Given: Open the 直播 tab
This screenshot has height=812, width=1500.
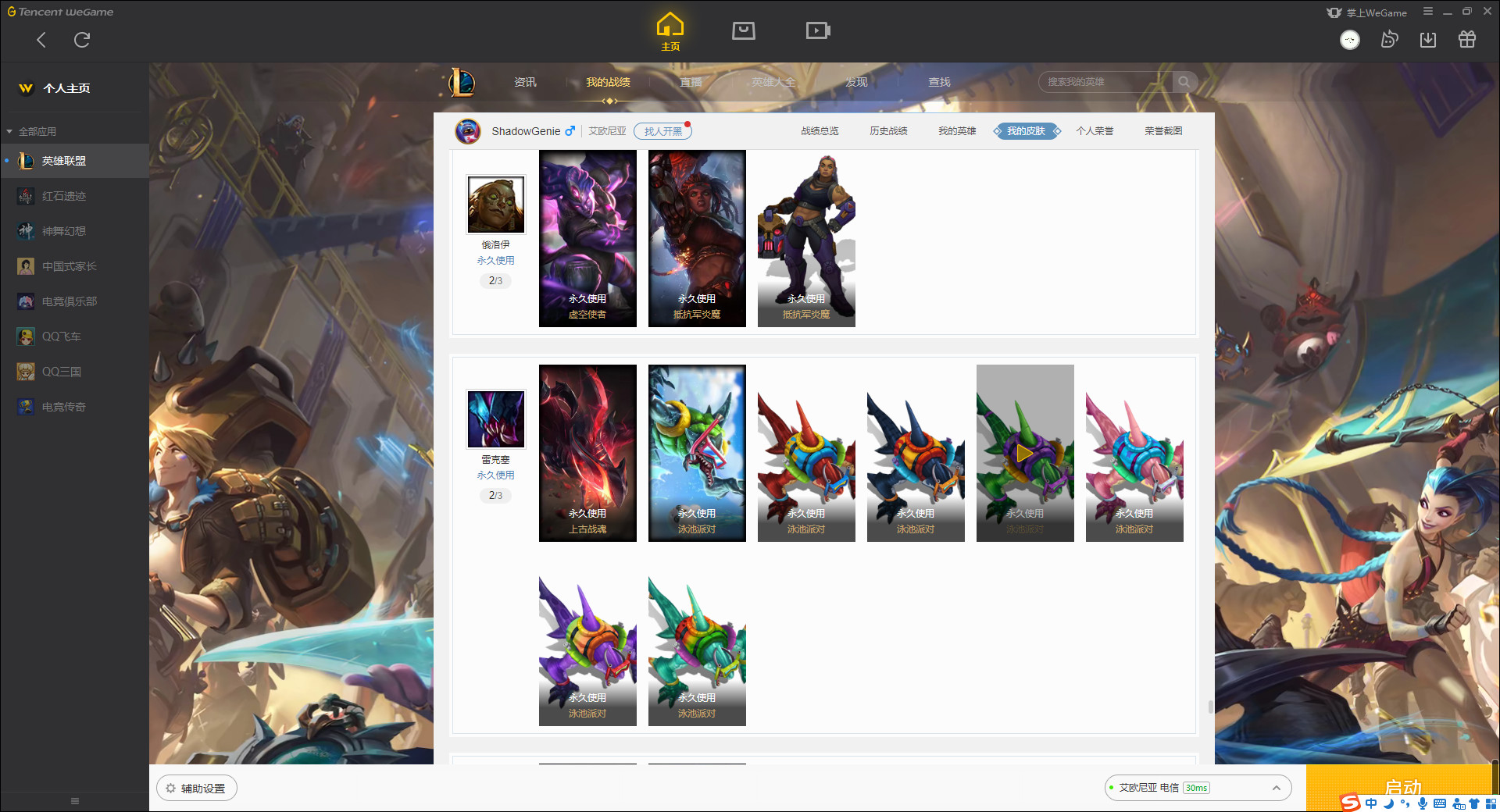Looking at the screenshot, I should click(x=691, y=82).
